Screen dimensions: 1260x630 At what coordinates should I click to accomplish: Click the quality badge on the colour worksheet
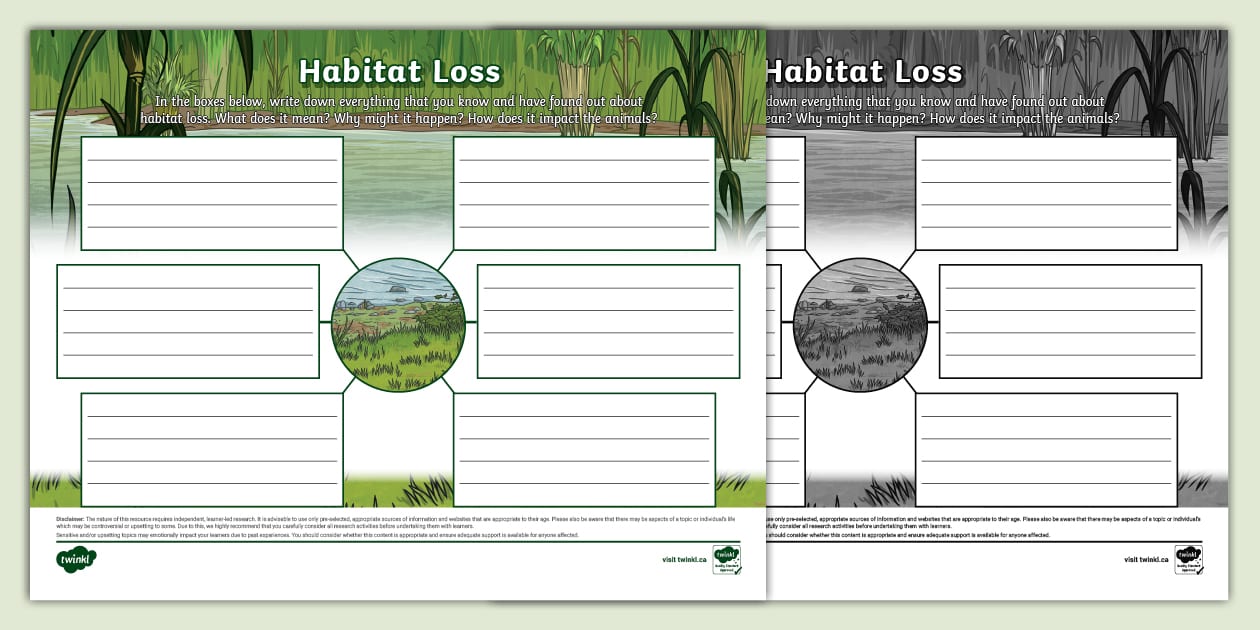coord(726,560)
